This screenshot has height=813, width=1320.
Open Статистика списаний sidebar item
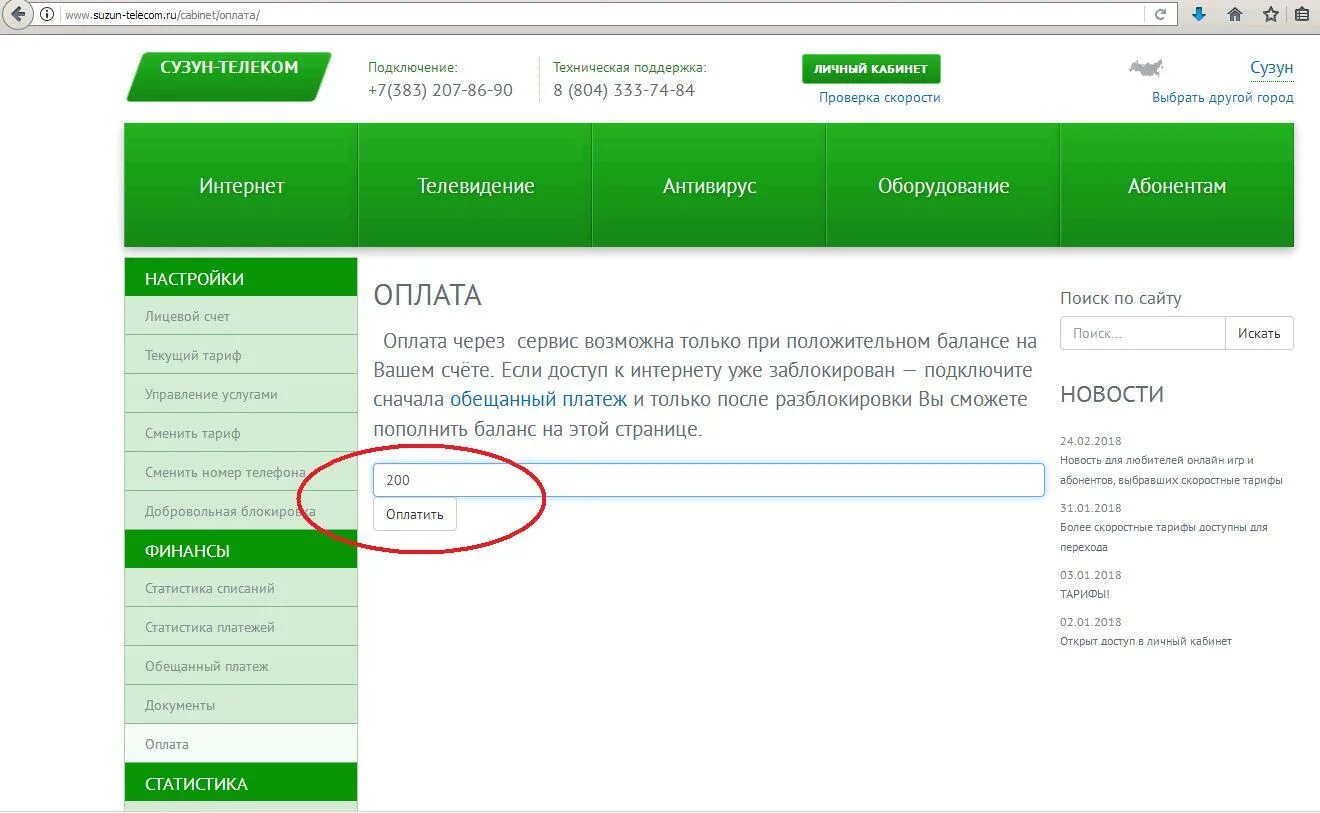(x=241, y=588)
